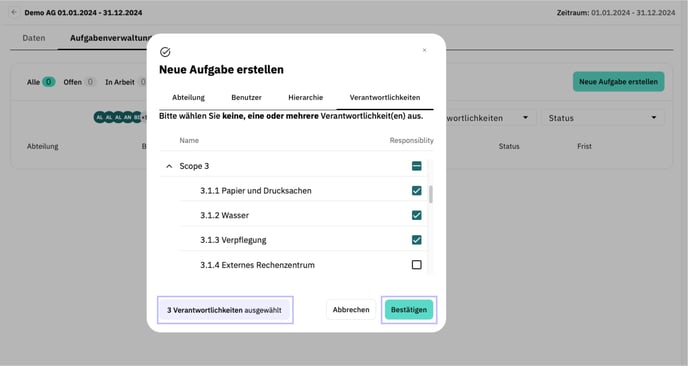Viewport: 688px width, 366px height.
Task: Click the 3.1.2 Wasser row label
Action: point(224,215)
